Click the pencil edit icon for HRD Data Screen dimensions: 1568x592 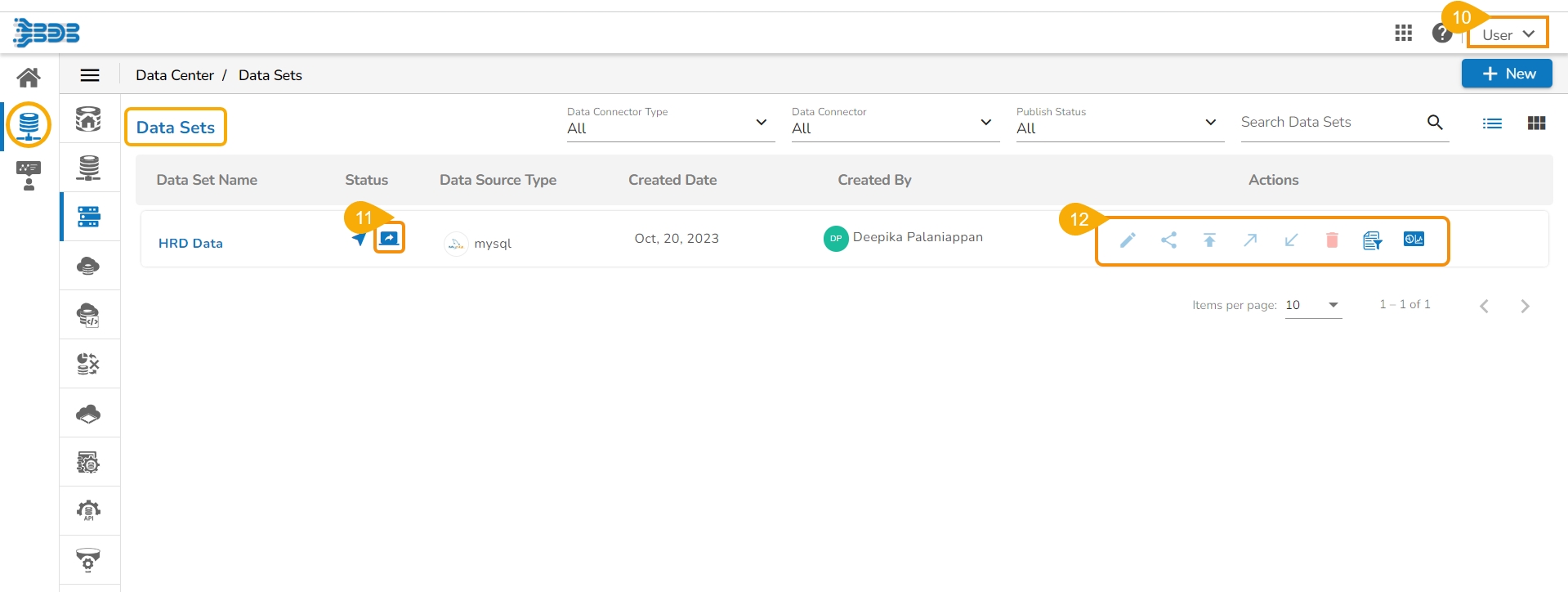click(1128, 240)
